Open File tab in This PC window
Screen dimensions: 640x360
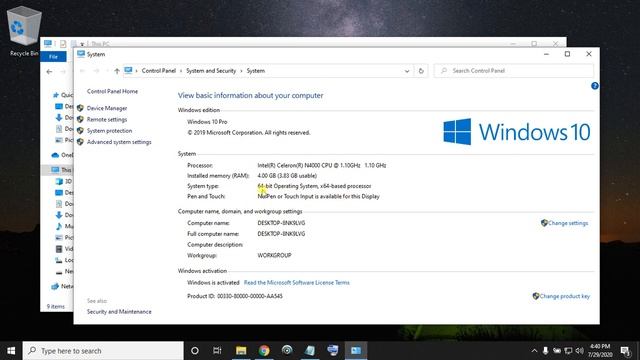(53, 57)
